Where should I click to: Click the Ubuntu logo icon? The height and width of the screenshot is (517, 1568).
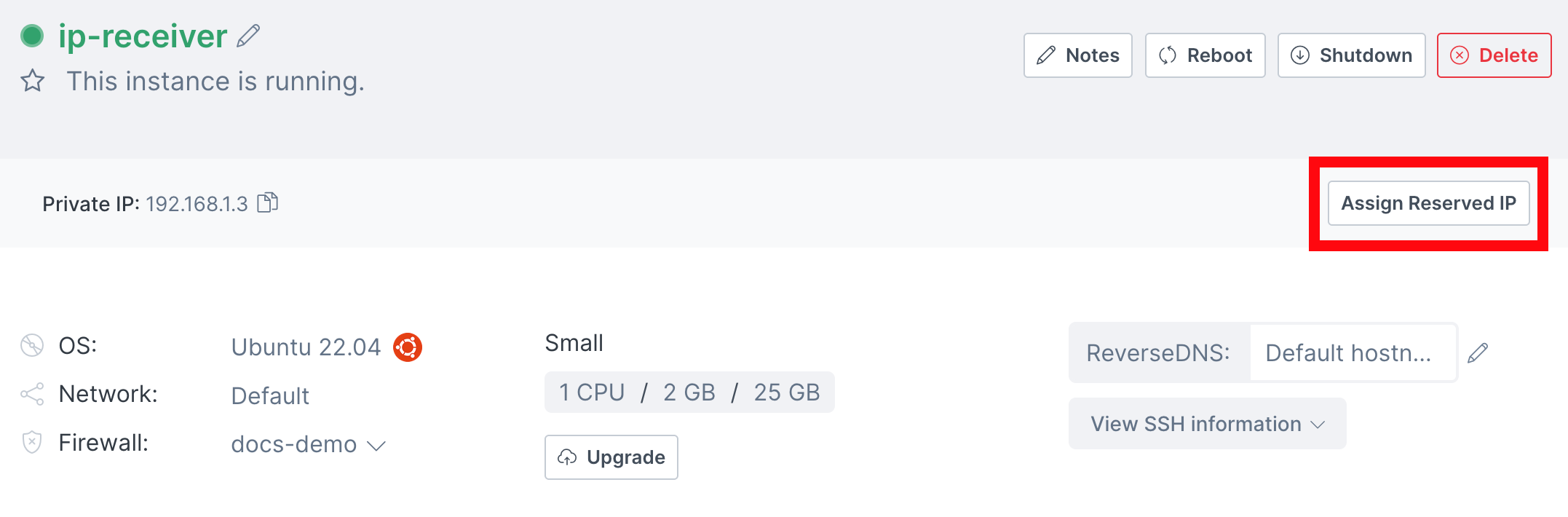408,347
